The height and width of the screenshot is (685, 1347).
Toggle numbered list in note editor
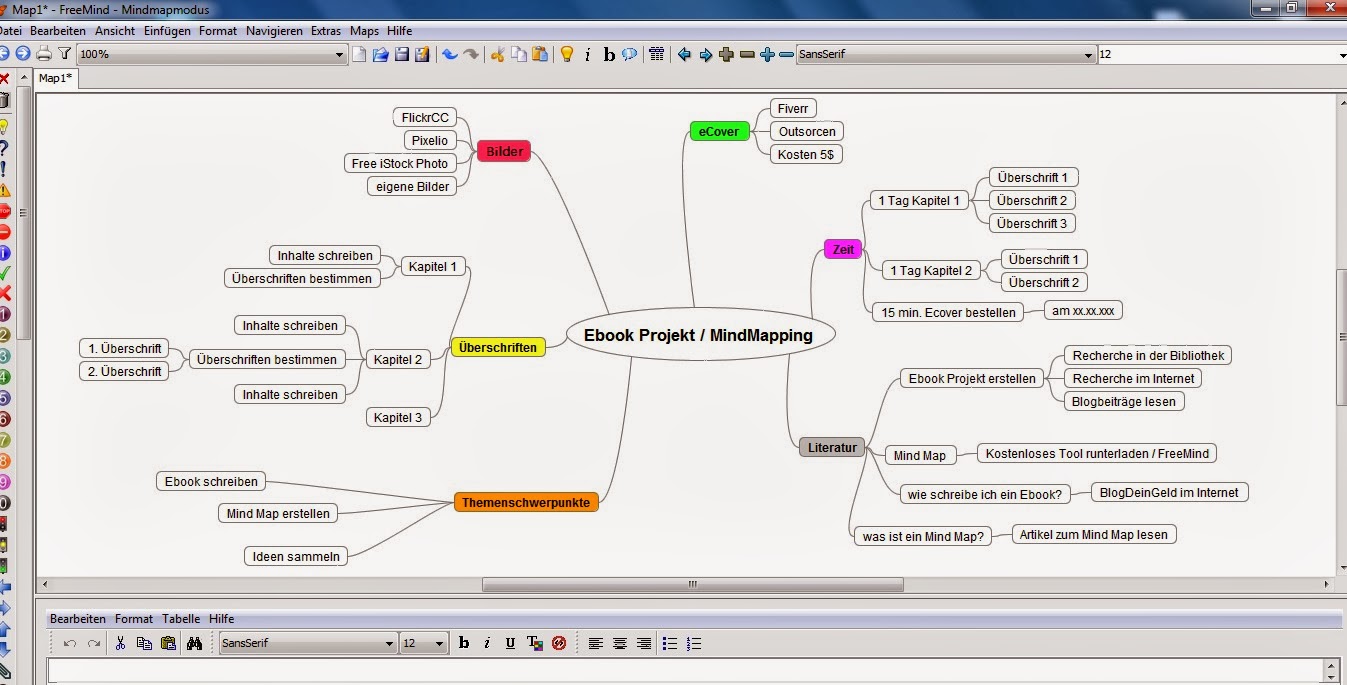click(695, 643)
